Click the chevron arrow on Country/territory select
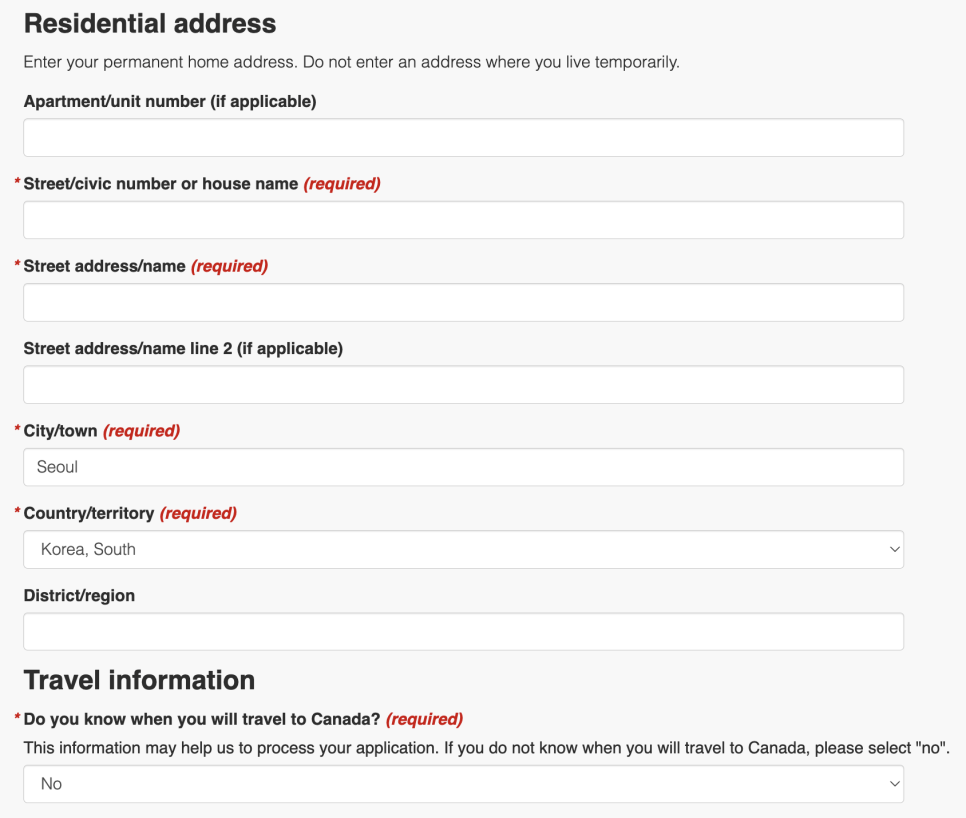 [895, 549]
